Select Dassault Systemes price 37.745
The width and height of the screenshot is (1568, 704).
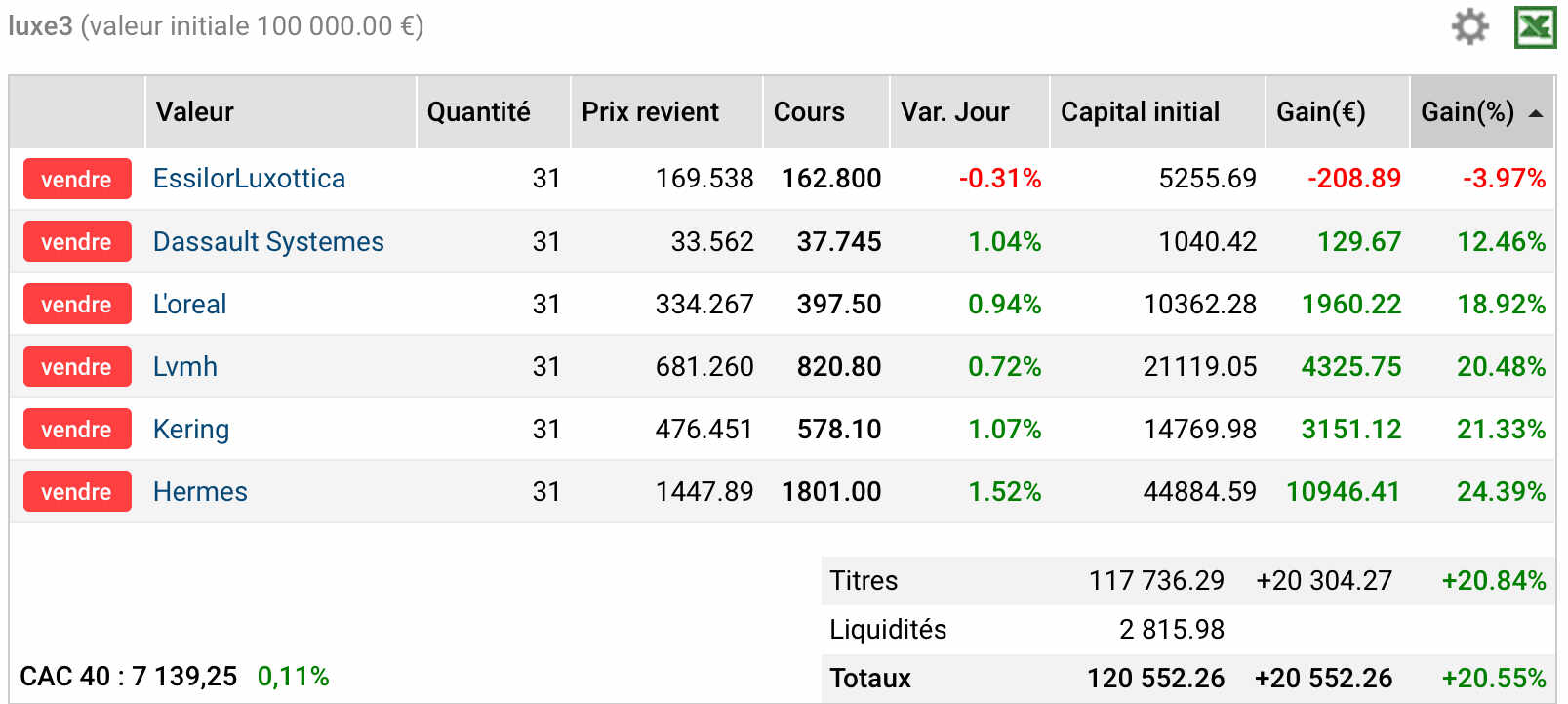pos(839,241)
